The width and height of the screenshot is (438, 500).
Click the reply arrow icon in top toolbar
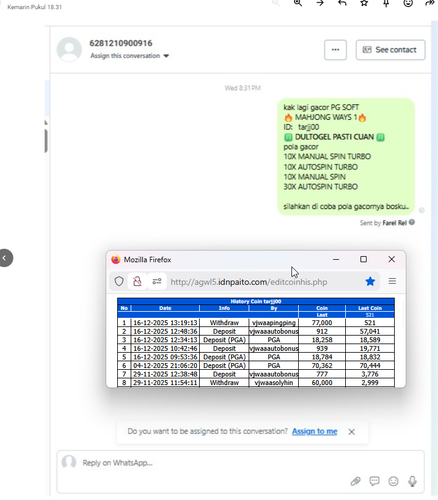click(x=342, y=3)
